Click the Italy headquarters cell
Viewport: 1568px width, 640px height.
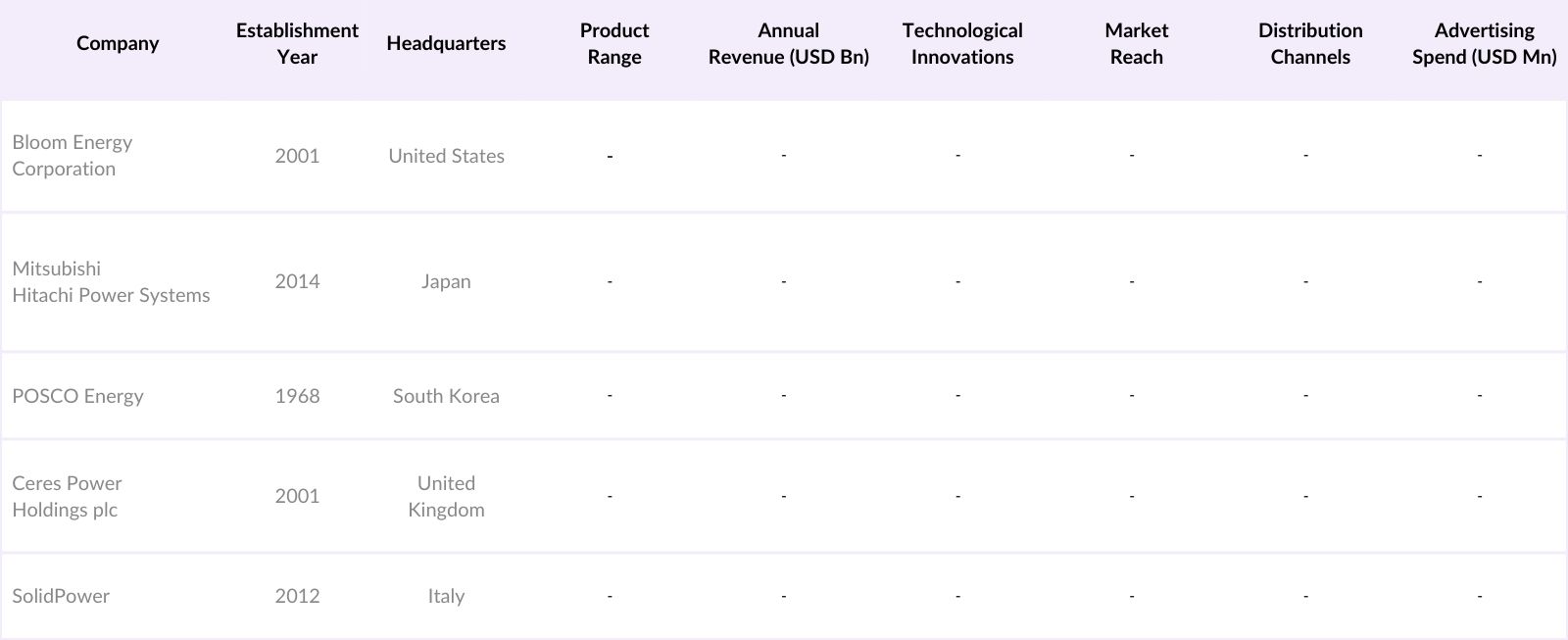[446, 596]
